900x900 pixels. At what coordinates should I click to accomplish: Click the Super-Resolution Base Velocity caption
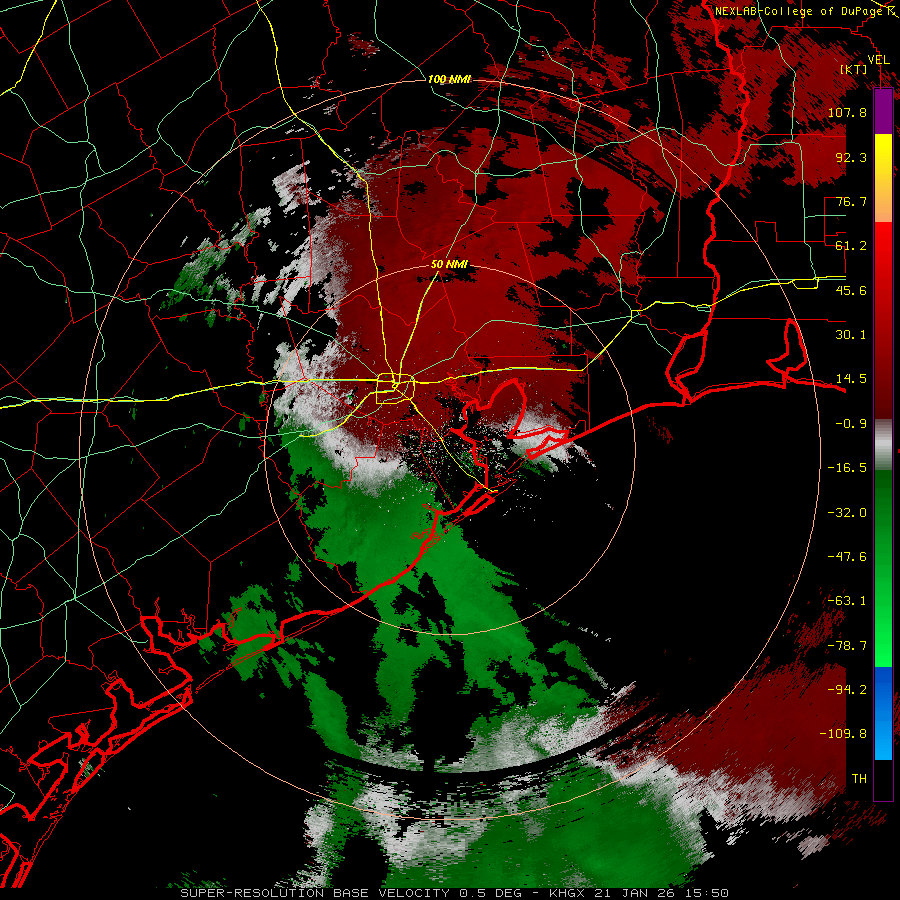point(455,893)
